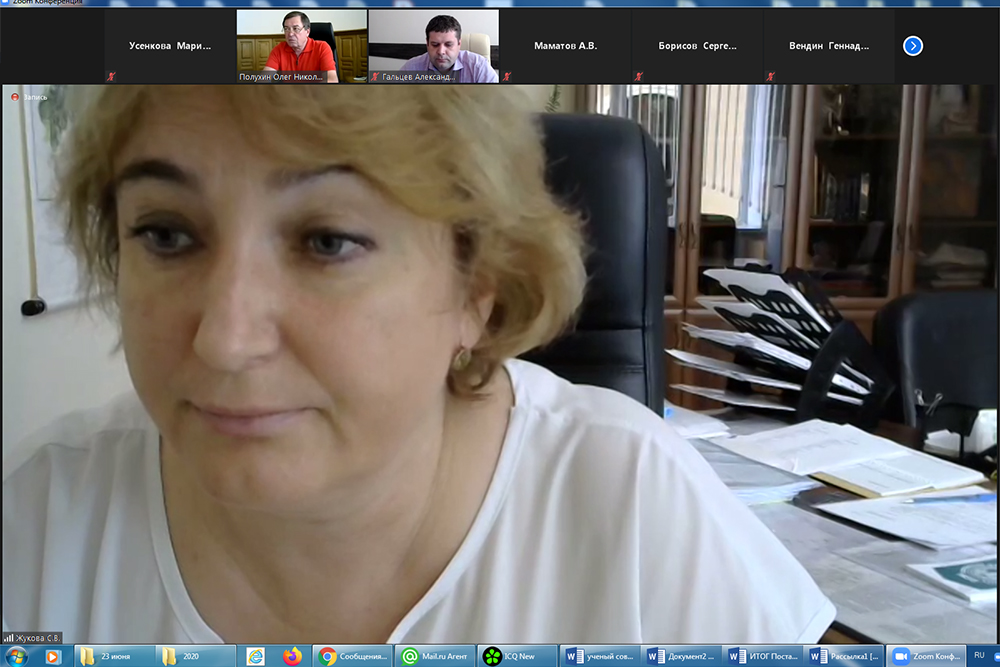Open the 2020 folder in taskbar
This screenshot has width=1000, height=667.
pos(195,656)
